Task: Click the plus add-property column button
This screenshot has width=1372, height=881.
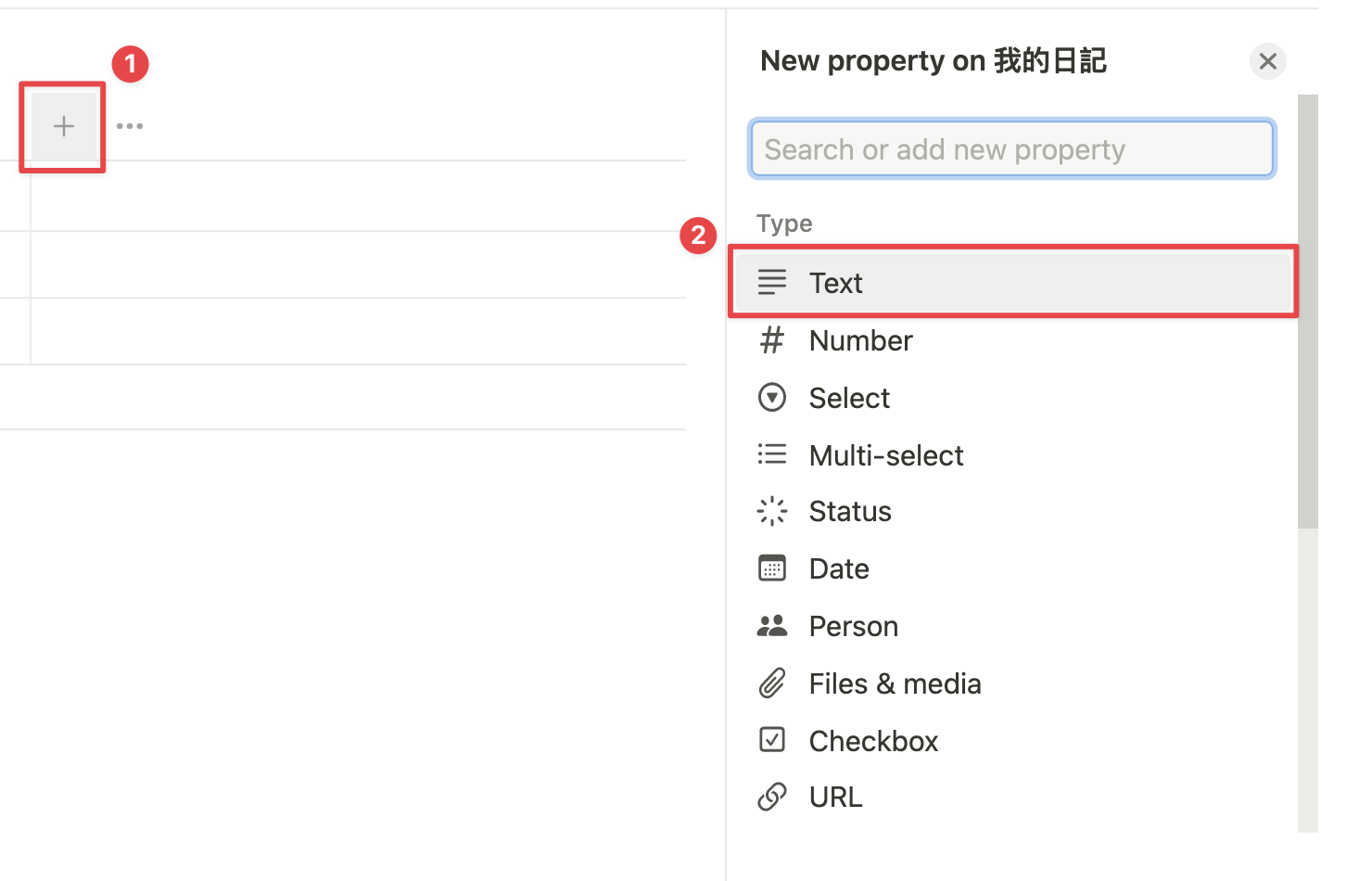Action: 63,126
